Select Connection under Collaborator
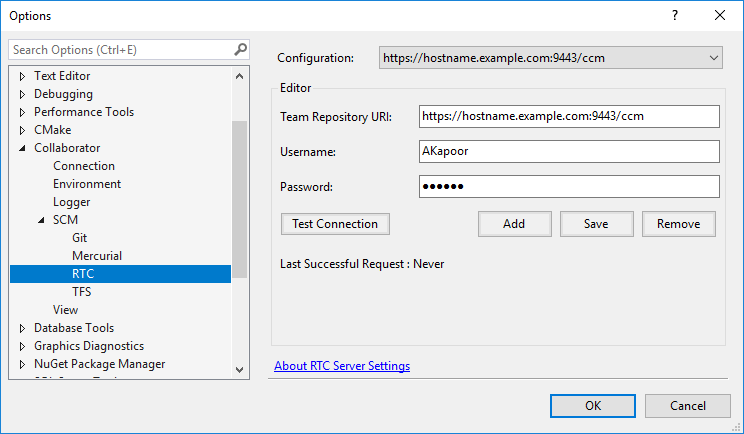The height and width of the screenshot is (434, 744). tap(84, 166)
